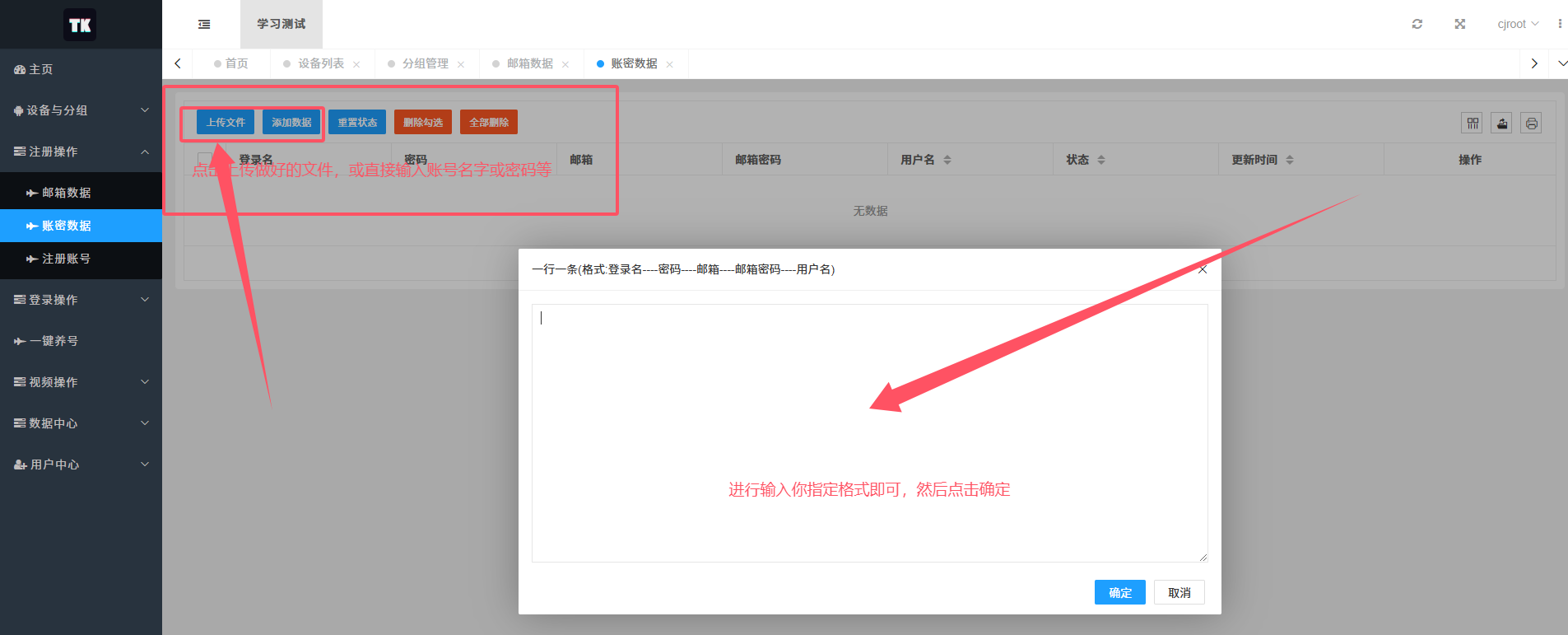Click the 删除勾选 button
The height and width of the screenshot is (635, 1568).
[423, 122]
